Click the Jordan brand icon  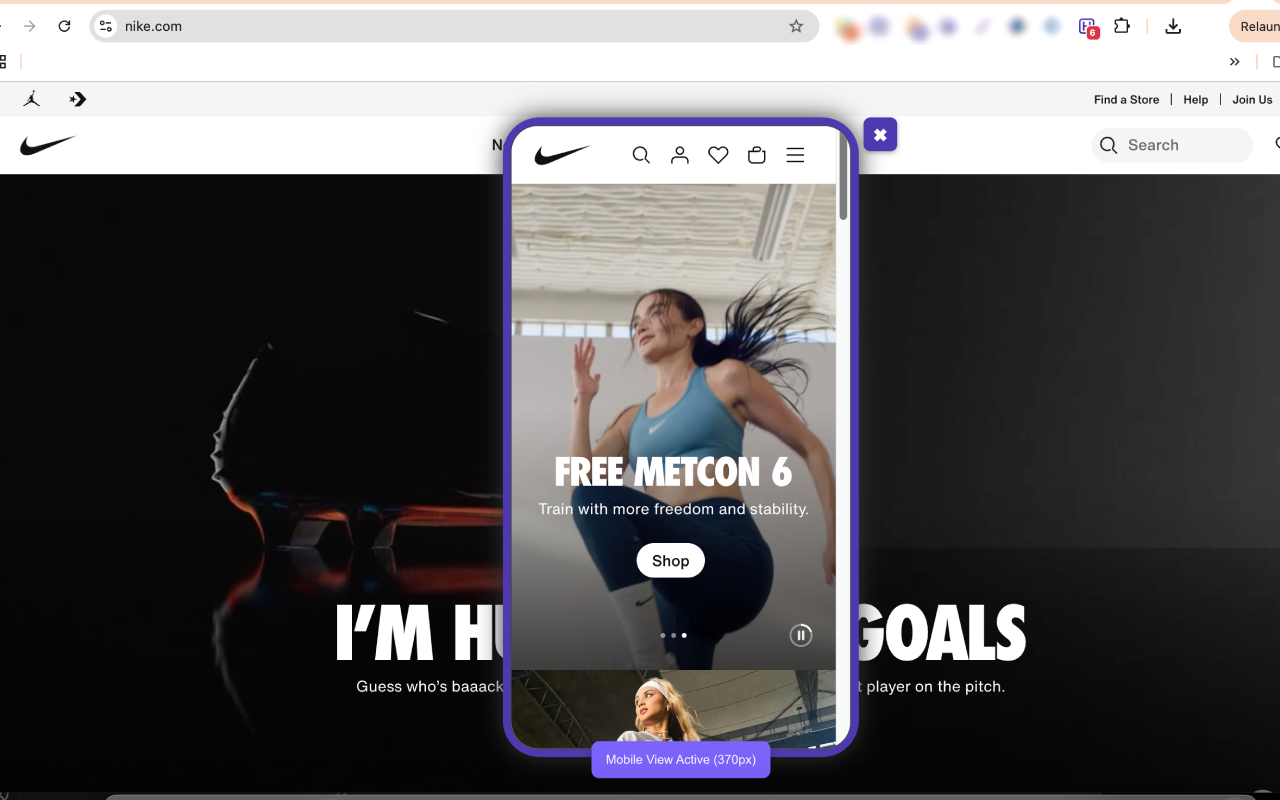32,99
